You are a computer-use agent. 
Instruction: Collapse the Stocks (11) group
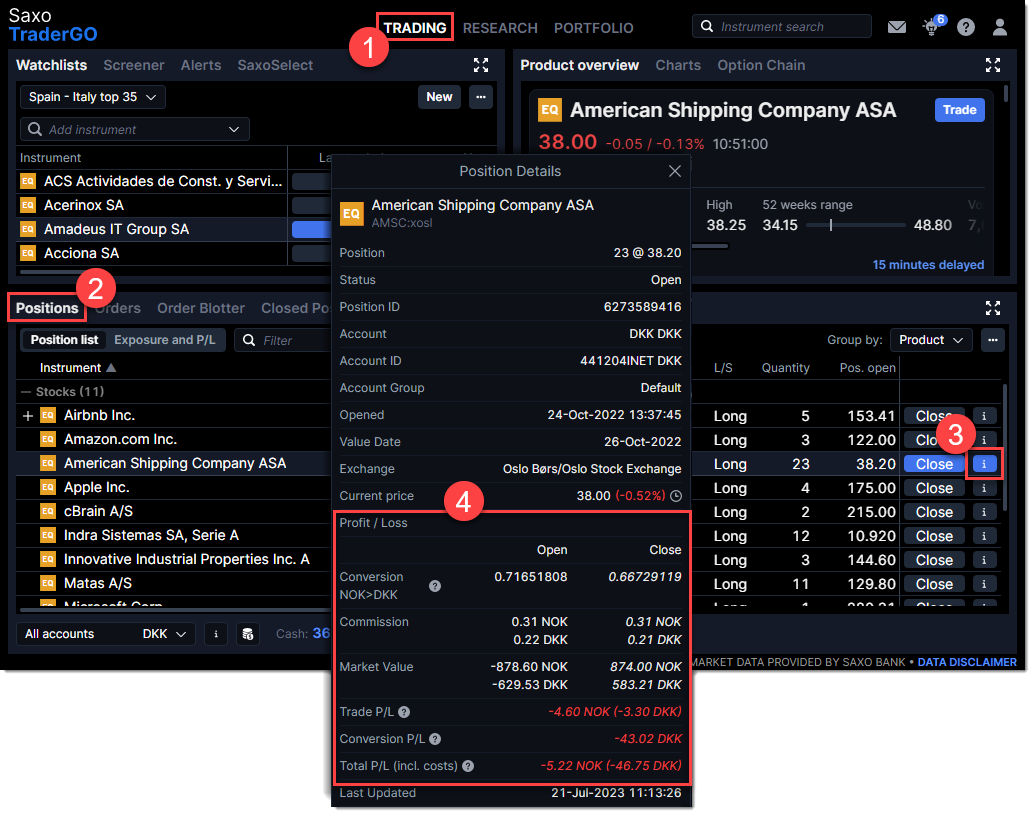pos(26,392)
